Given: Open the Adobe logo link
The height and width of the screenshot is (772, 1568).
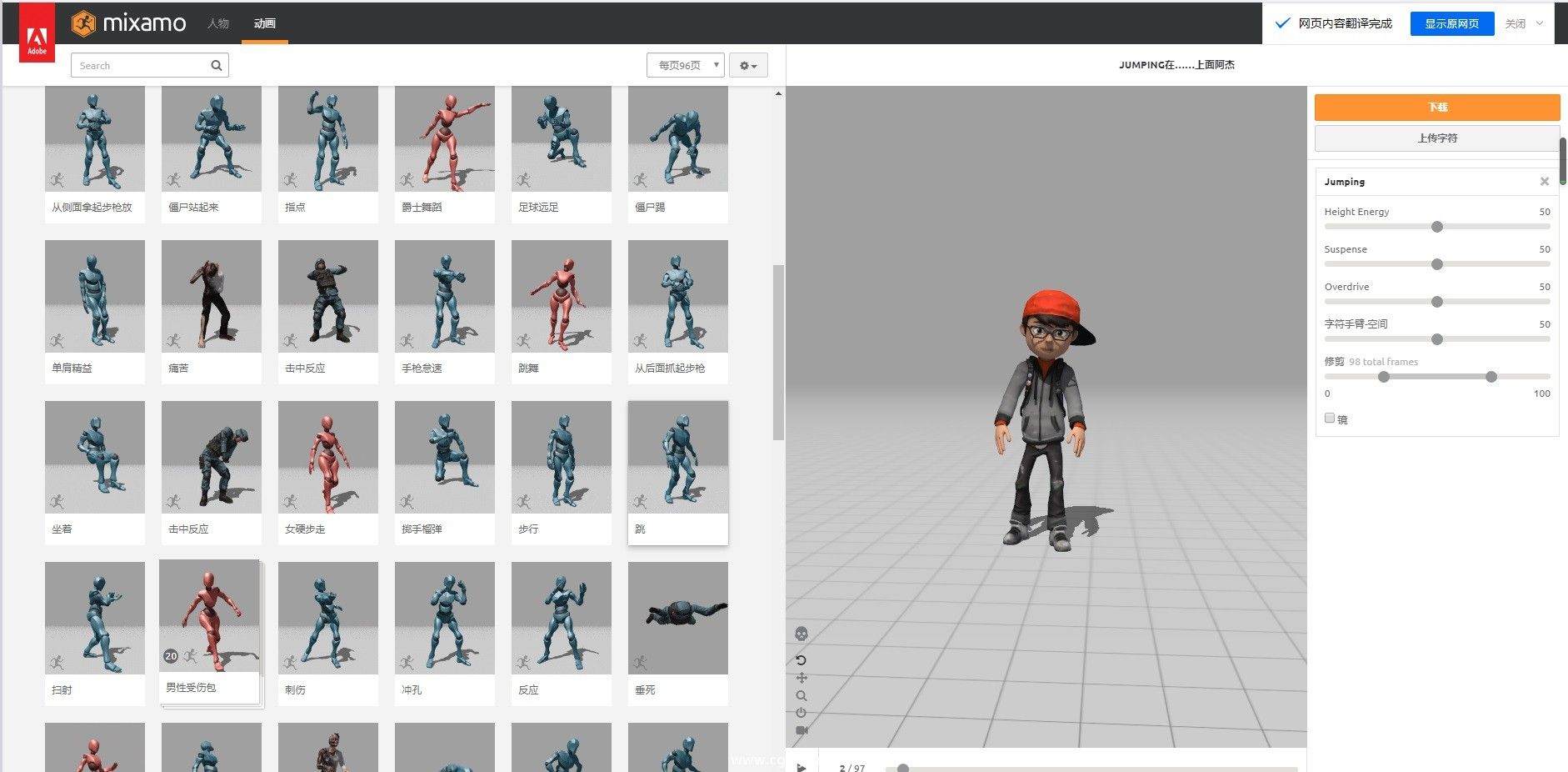Looking at the screenshot, I should click(x=37, y=33).
